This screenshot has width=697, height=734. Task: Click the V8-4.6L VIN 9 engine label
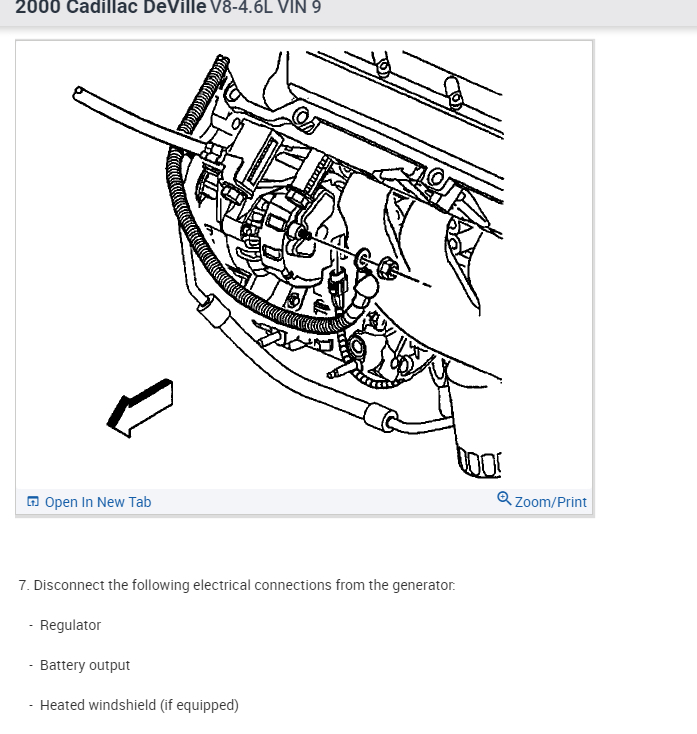(x=265, y=7)
